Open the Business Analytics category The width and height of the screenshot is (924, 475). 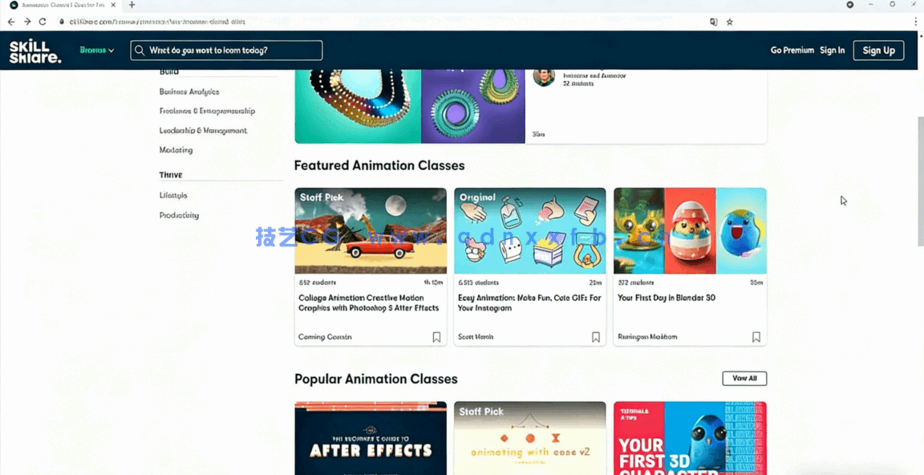[189, 92]
